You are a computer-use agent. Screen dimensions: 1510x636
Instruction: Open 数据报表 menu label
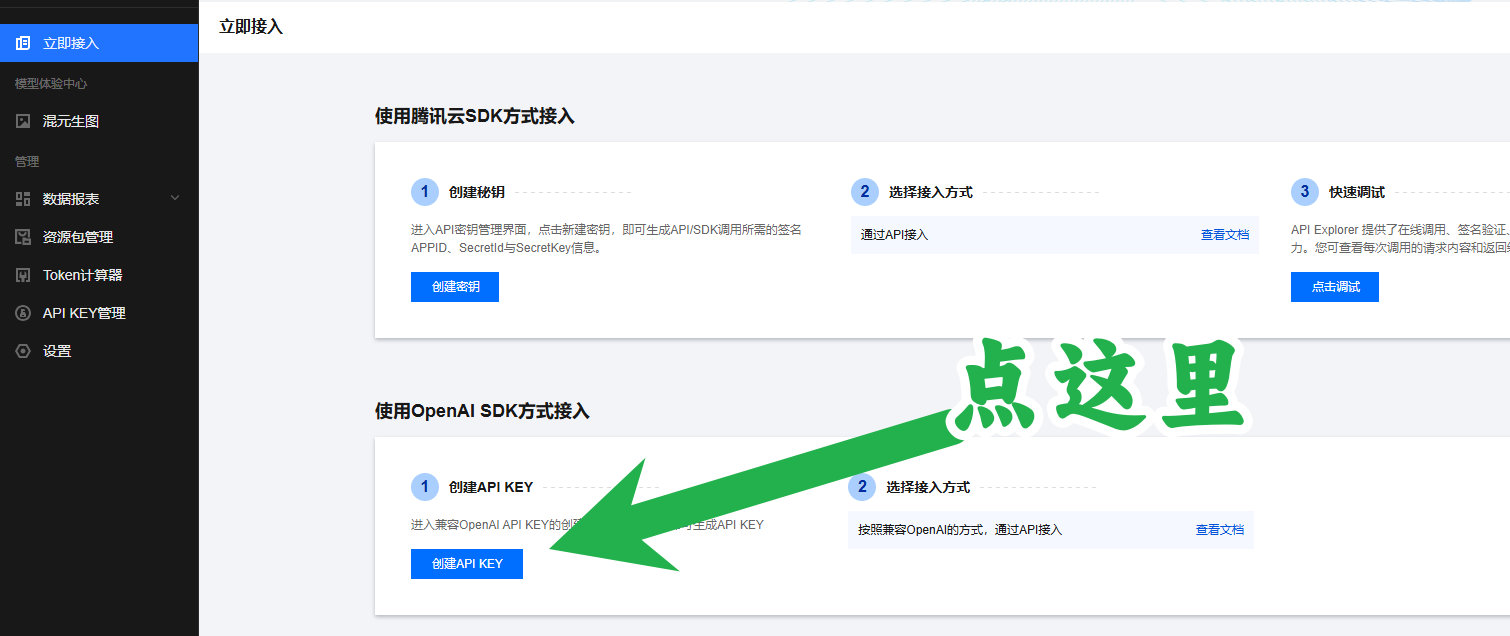(71, 199)
